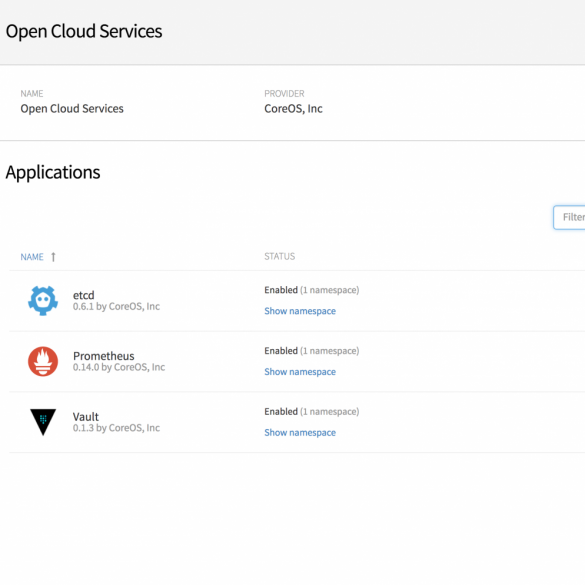Open the Vault application name

[x=86, y=416]
